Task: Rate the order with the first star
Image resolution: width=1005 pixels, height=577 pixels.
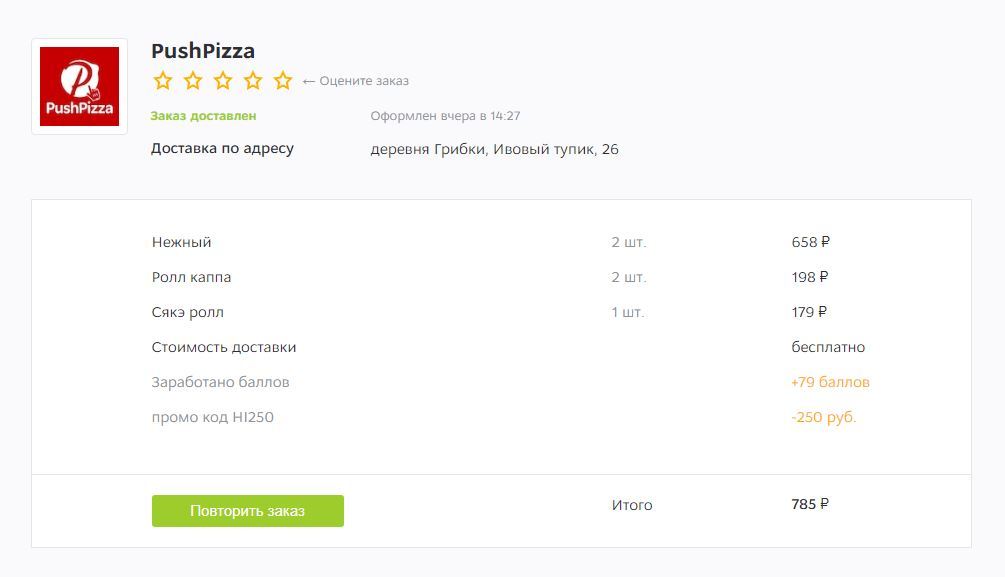Action: (163, 81)
